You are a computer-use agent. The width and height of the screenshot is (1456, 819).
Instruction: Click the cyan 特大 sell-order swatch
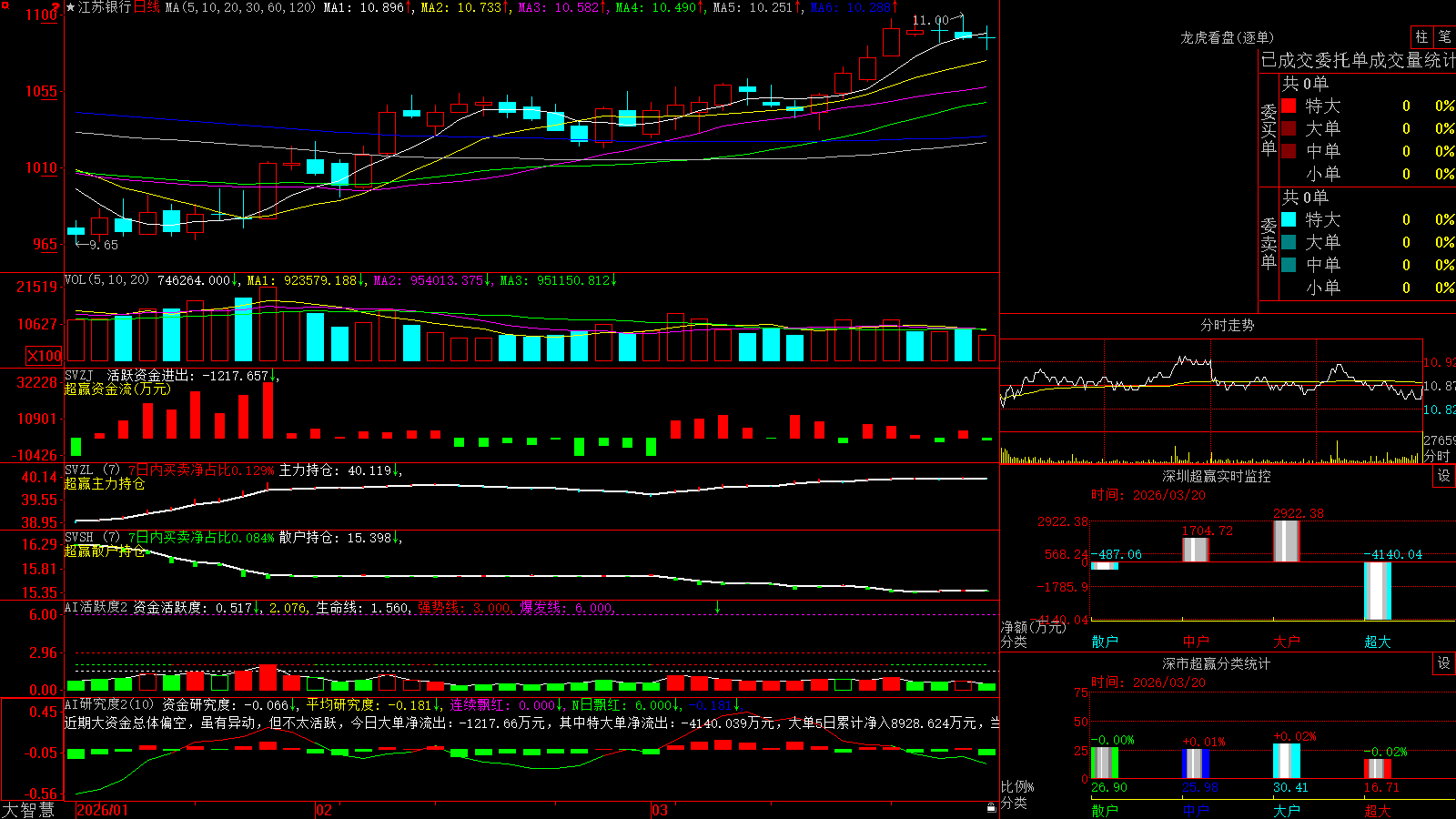pos(1289,219)
